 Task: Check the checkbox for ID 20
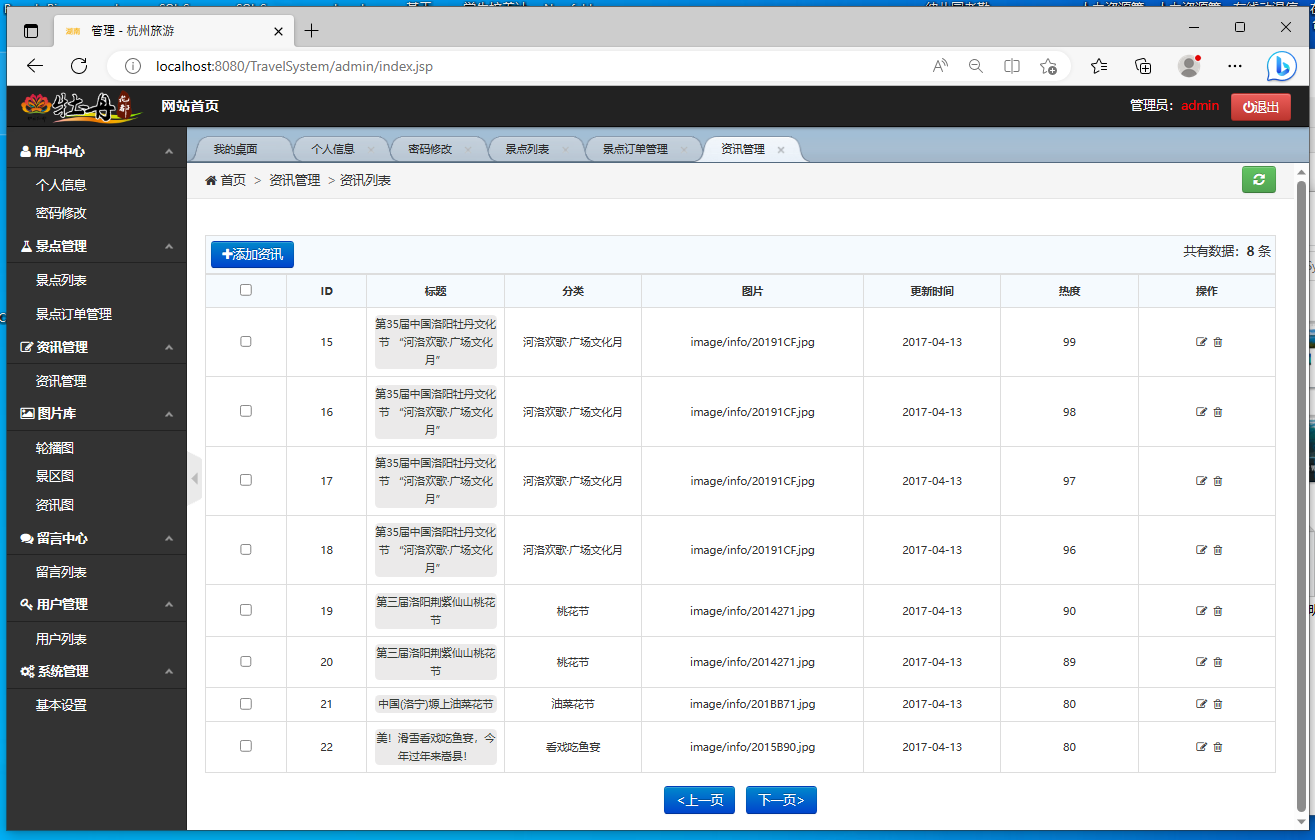click(246, 661)
